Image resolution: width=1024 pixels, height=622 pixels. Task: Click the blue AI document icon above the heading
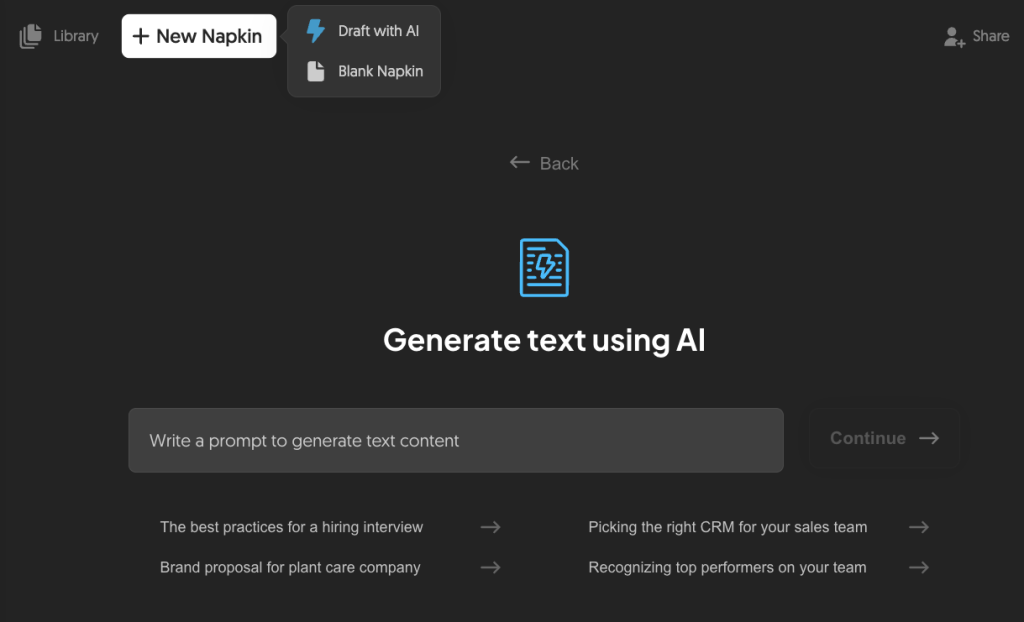tap(543, 267)
